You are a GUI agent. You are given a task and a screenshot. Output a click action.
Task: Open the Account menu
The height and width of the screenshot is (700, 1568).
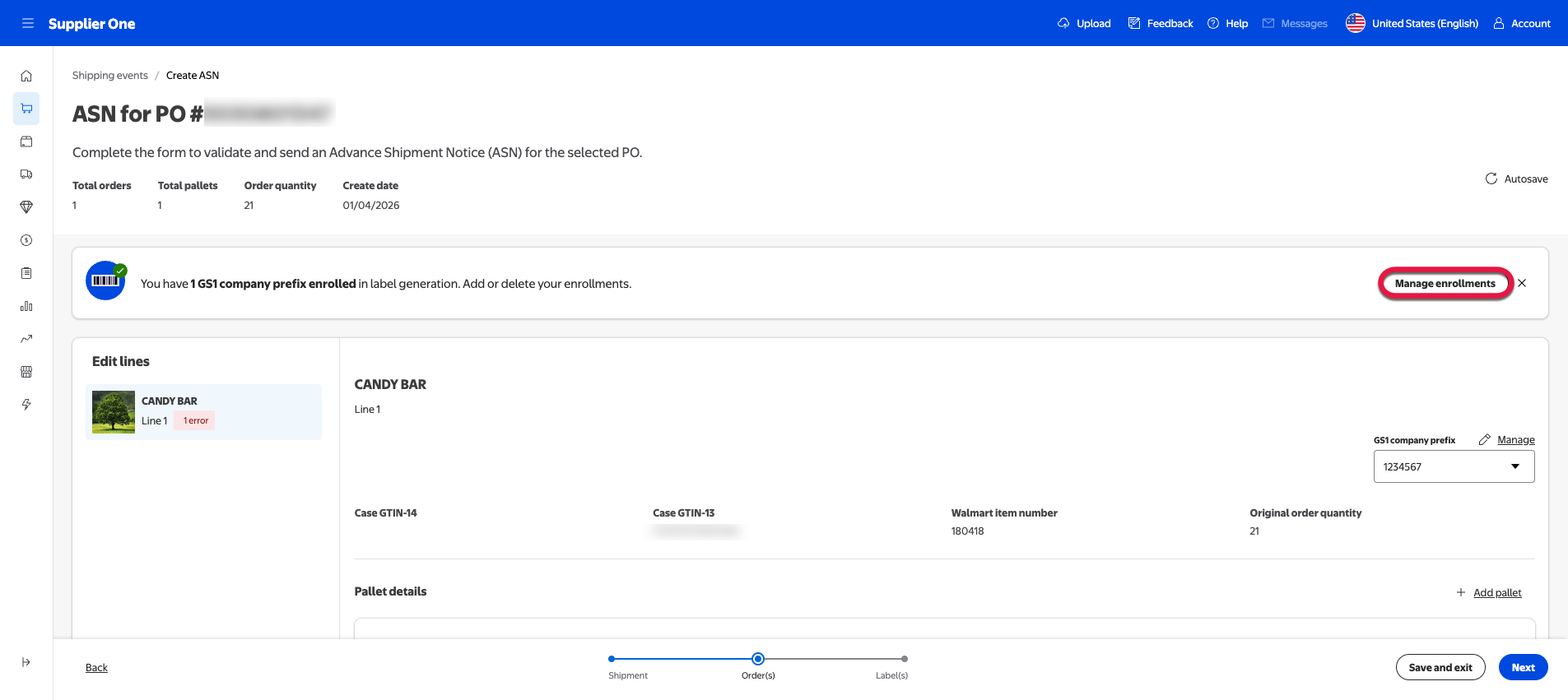click(x=1522, y=23)
